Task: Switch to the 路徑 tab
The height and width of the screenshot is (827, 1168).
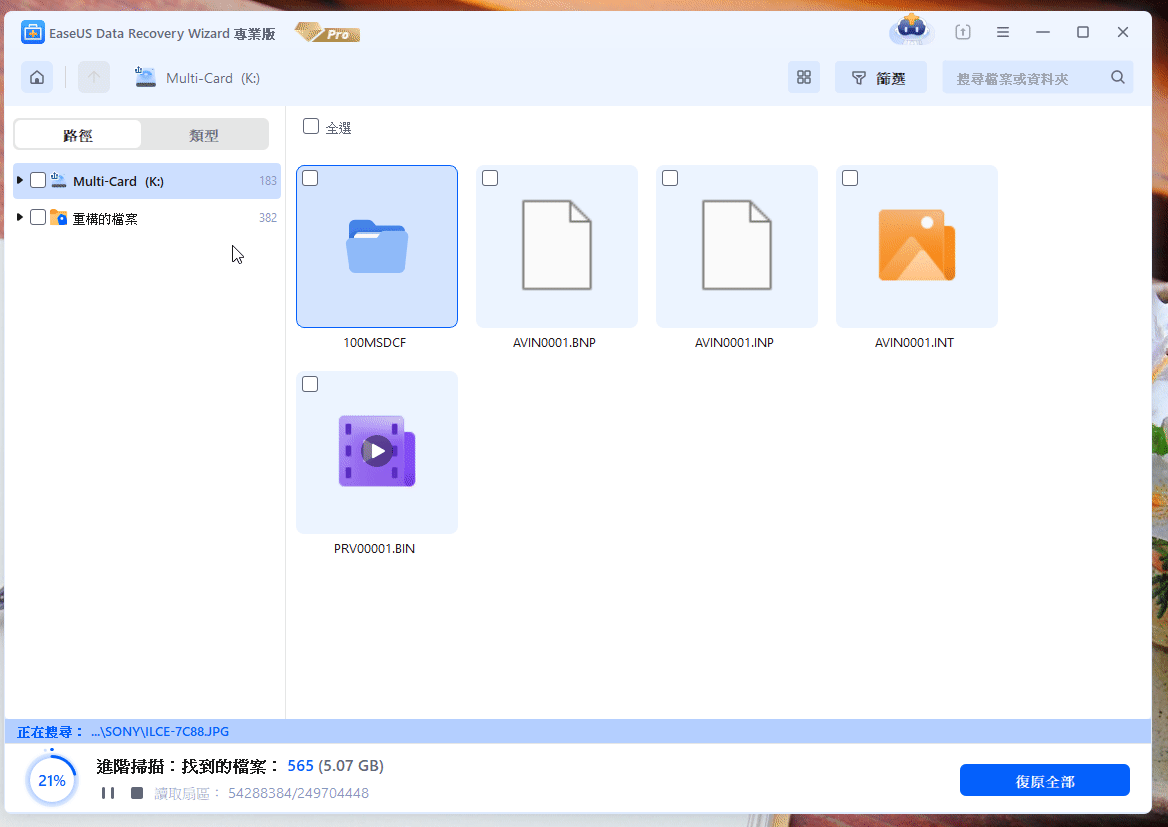Action: point(77,135)
